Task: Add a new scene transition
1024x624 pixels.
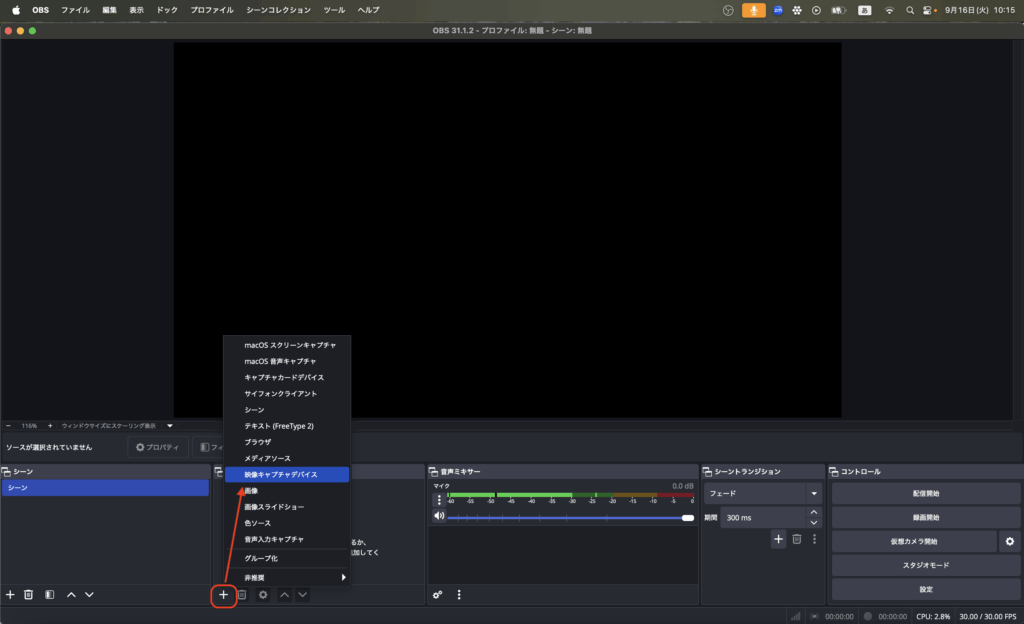Action: [x=778, y=539]
